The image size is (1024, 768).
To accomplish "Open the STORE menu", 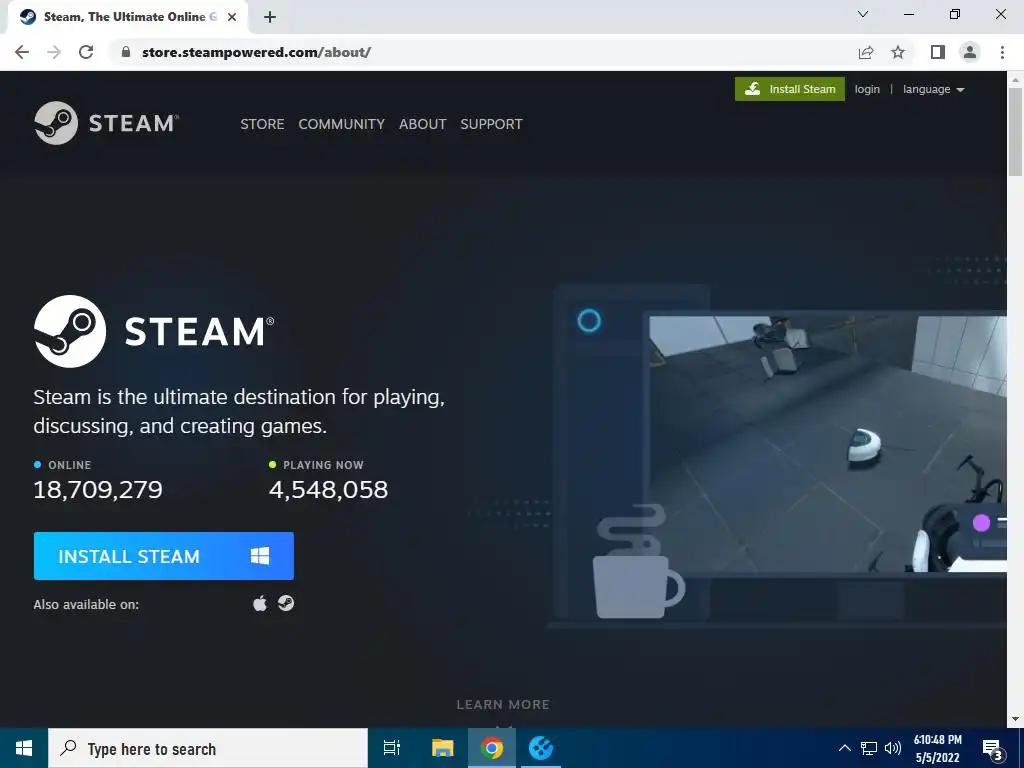I will point(262,124).
